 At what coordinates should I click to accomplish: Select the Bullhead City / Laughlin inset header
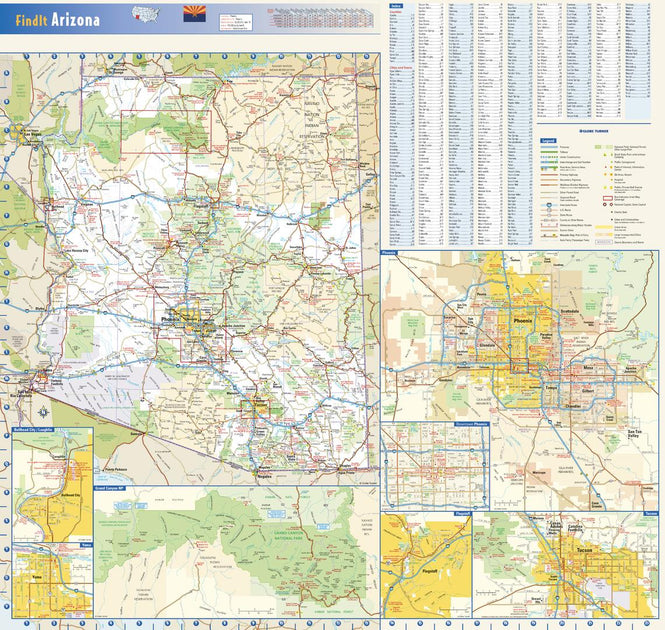point(38,432)
